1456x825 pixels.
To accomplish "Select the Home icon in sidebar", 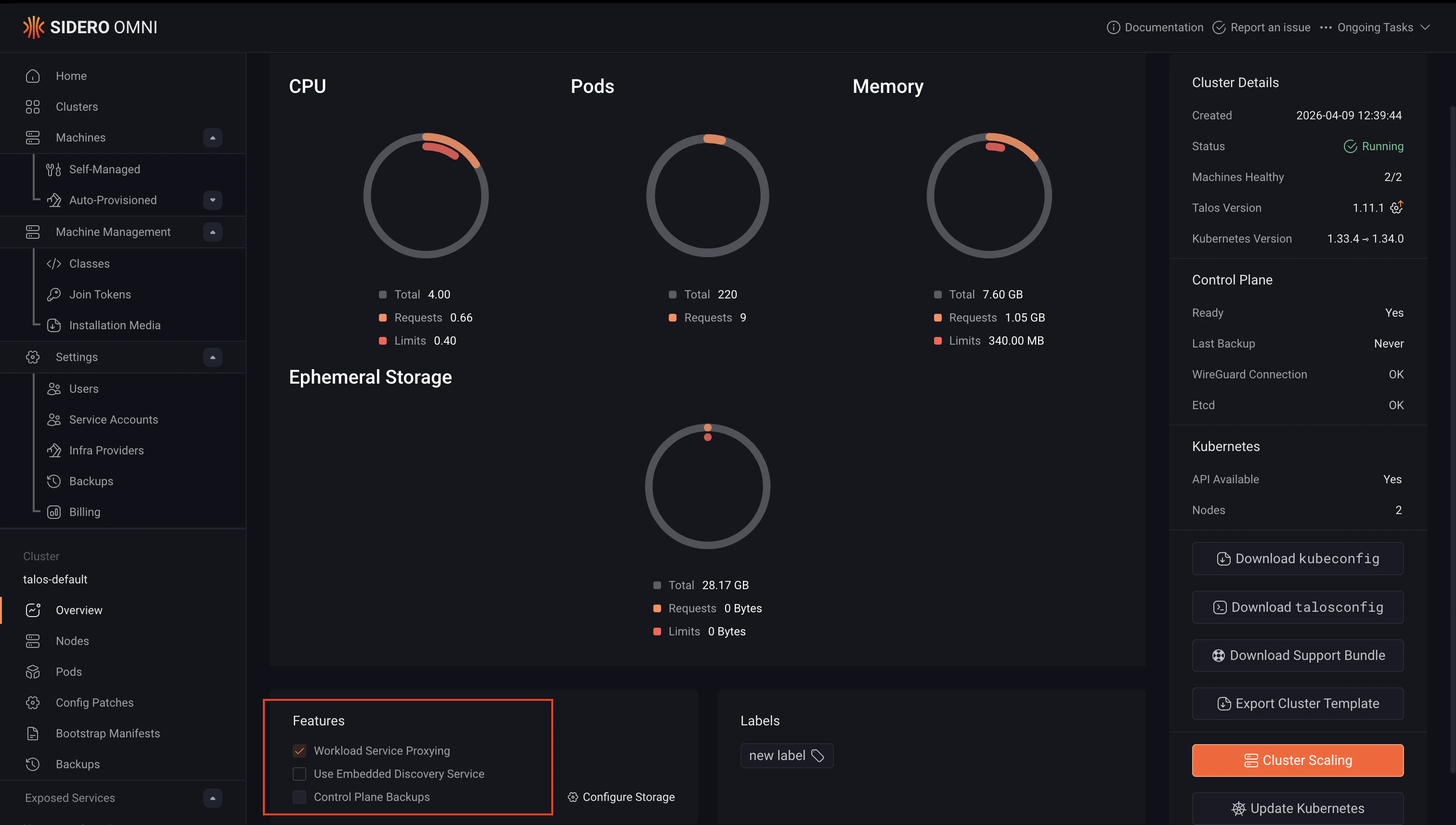I will (x=32, y=76).
